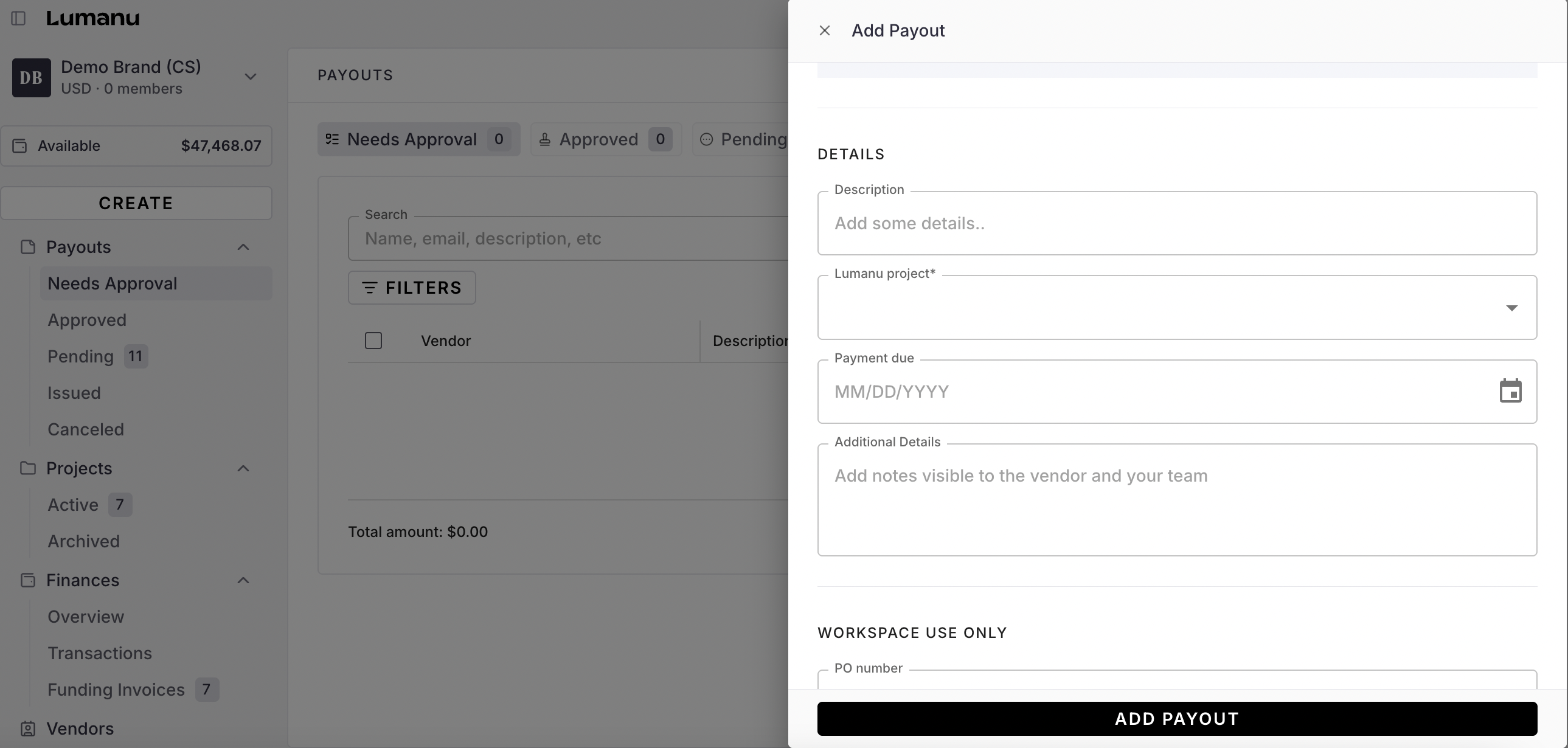This screenshot has height=748, width=1568.
Task: Click the Vendors contact icon in the sidebar
Action: click(x=27, y=729)
